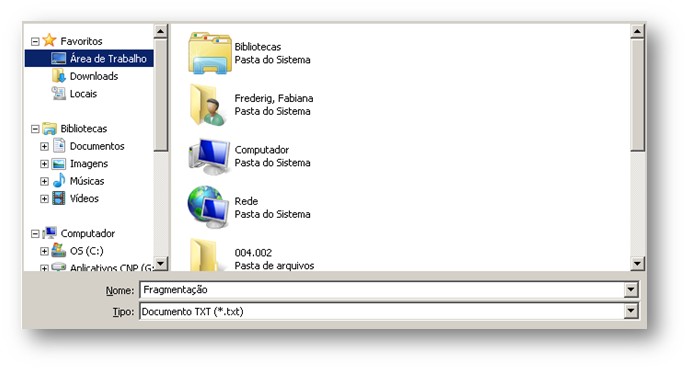689x371 pixels.
Task: Click navigation pane scroll down arrow
Action: (x=160, y=263)
